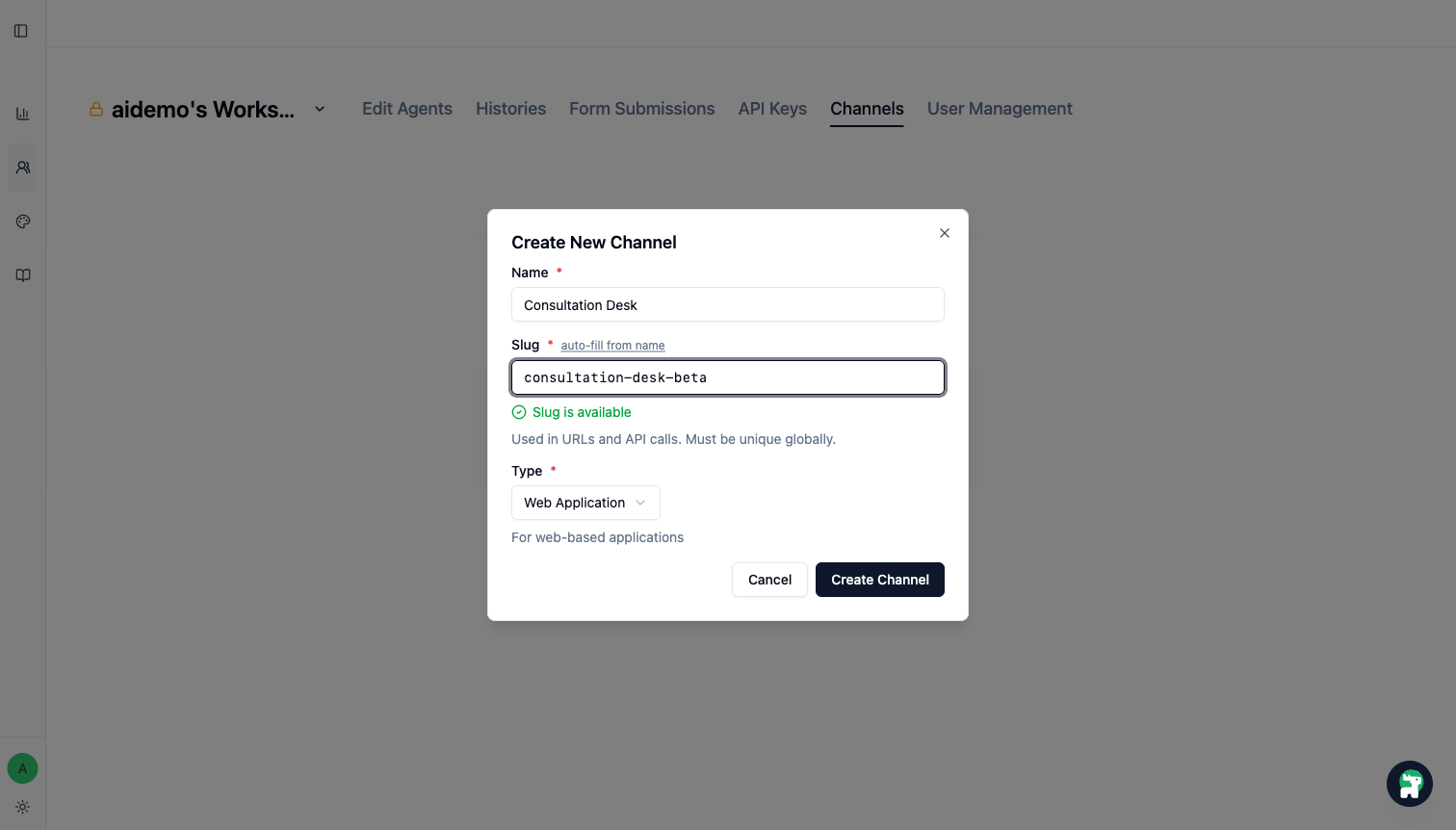Viewport: 1456px width, 830px height.
Task: Select the team members sidebar icon
Action: coord(21,167)
